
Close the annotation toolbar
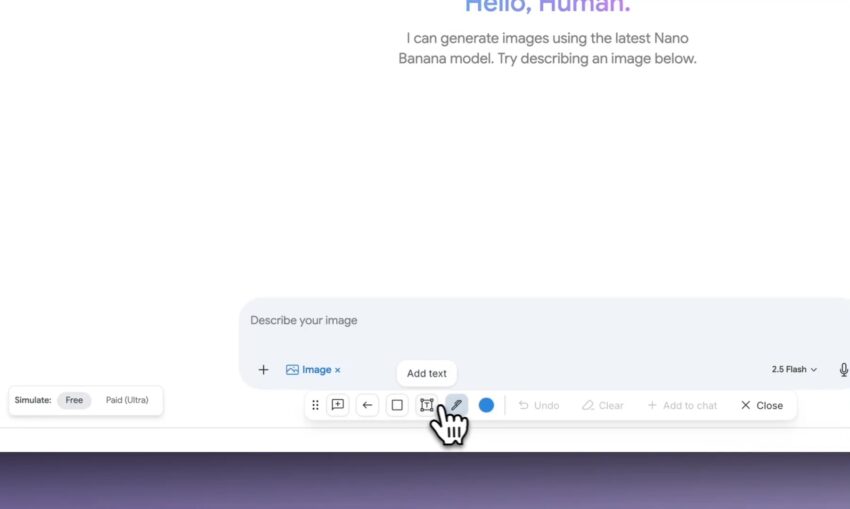point(762,405)
